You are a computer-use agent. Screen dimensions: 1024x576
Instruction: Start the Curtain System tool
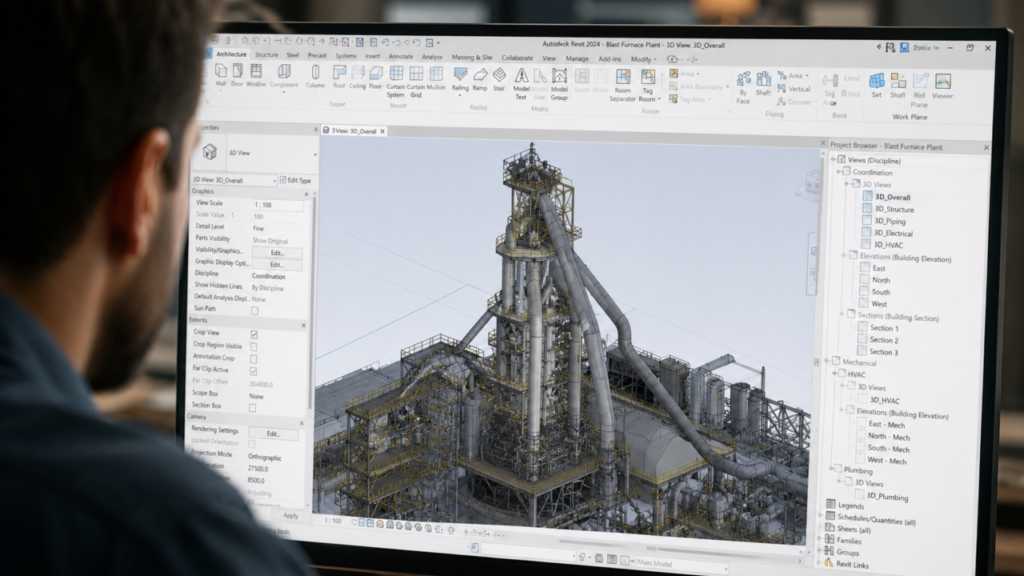tap(396, 82)
